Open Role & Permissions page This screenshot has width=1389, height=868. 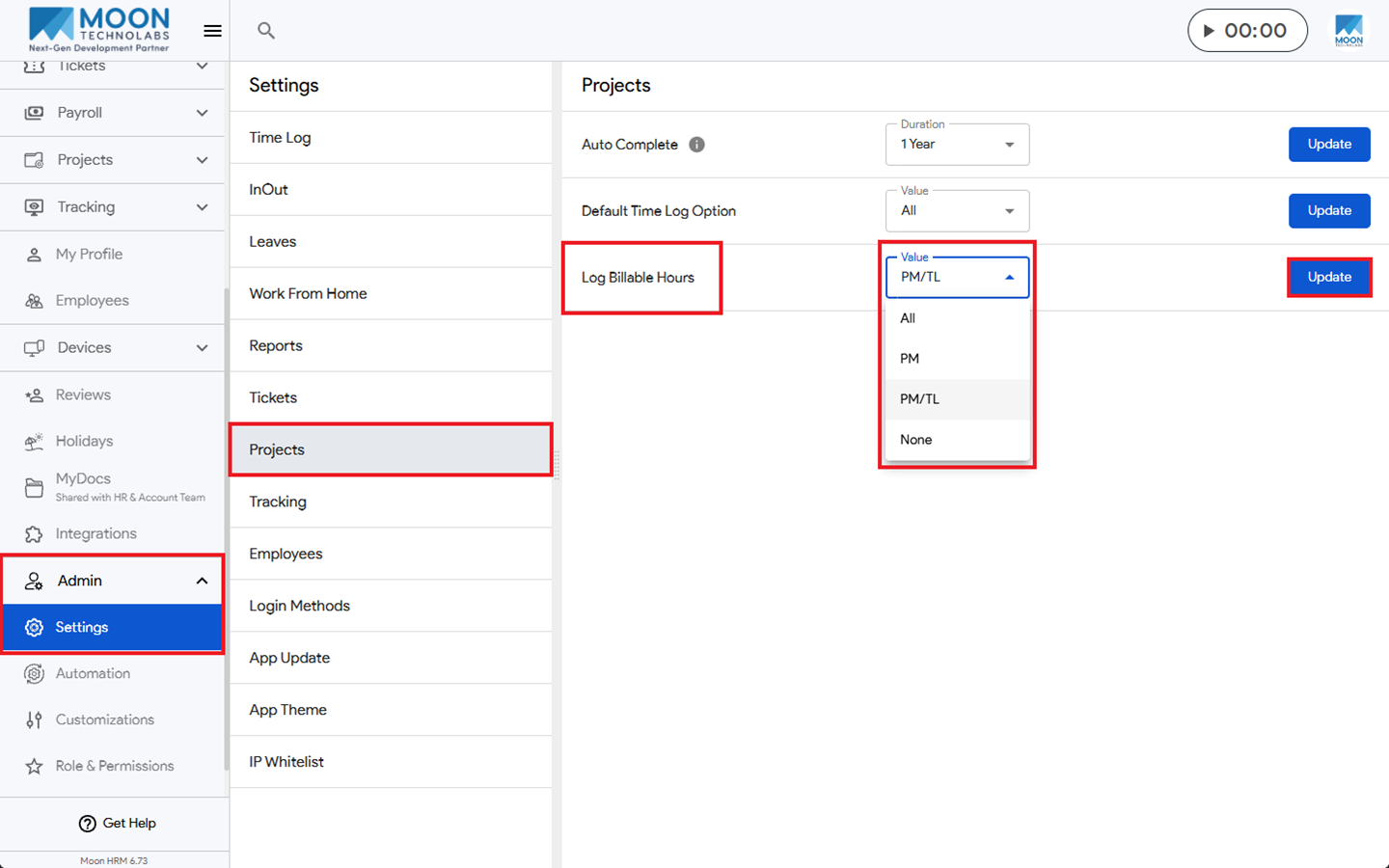112,767
